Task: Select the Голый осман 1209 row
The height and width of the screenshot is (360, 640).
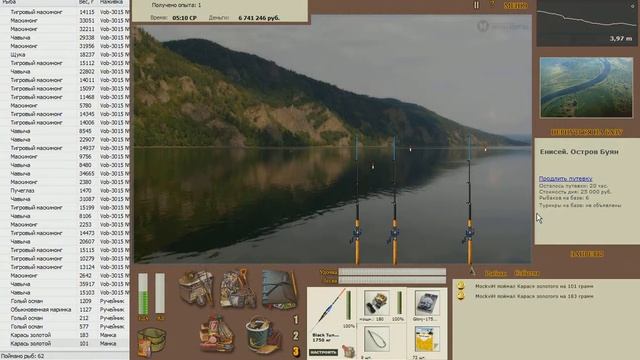Action: pos(64,301)
